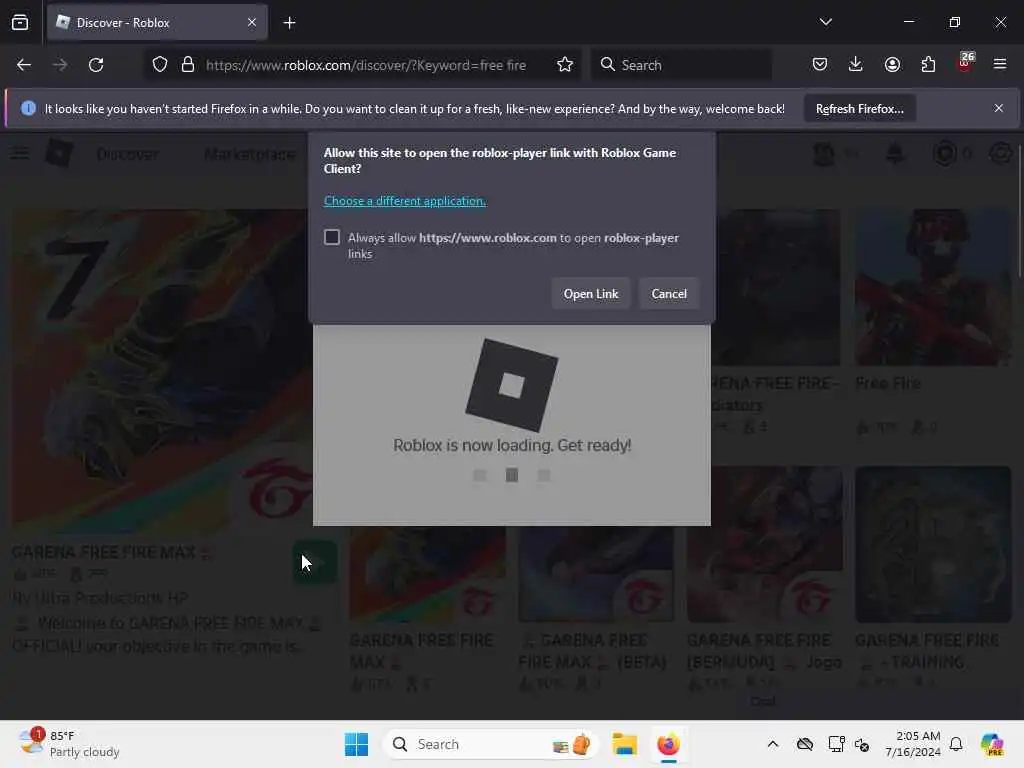
Task: Click the Firefox taskbar icon
Action: (668, 744)
